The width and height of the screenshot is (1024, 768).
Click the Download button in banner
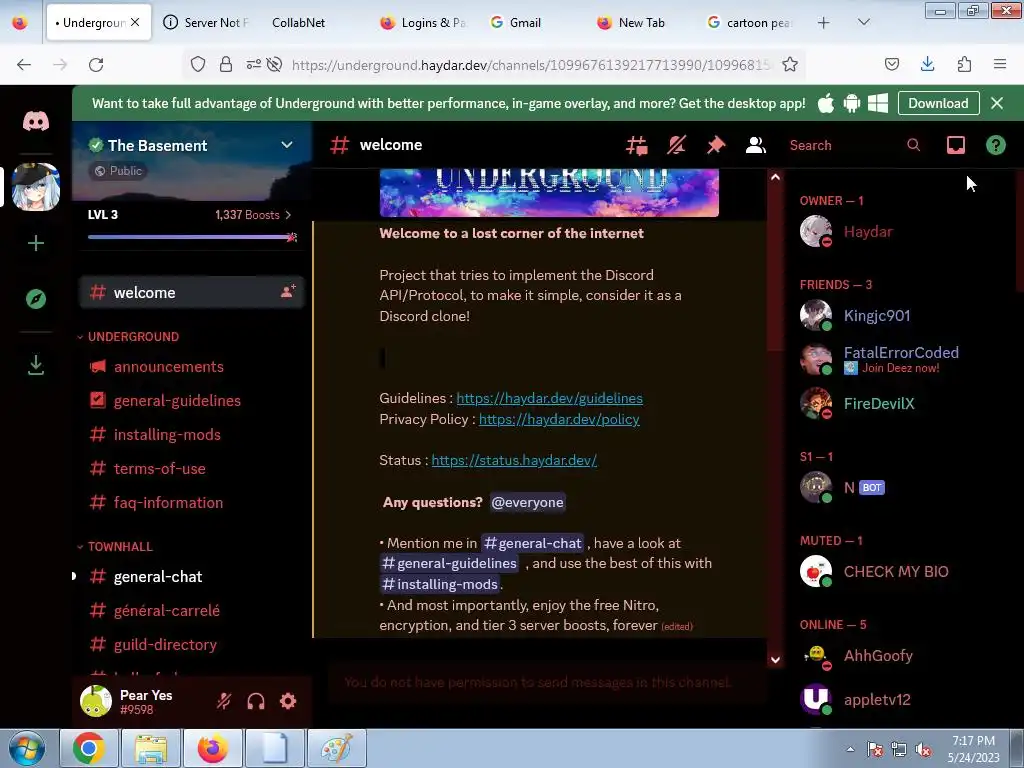pos(938,103)
